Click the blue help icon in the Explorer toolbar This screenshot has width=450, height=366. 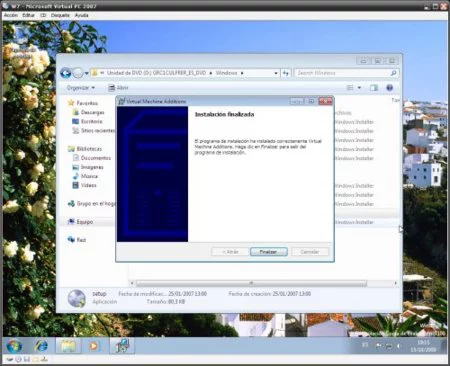(x=389, y=88)
